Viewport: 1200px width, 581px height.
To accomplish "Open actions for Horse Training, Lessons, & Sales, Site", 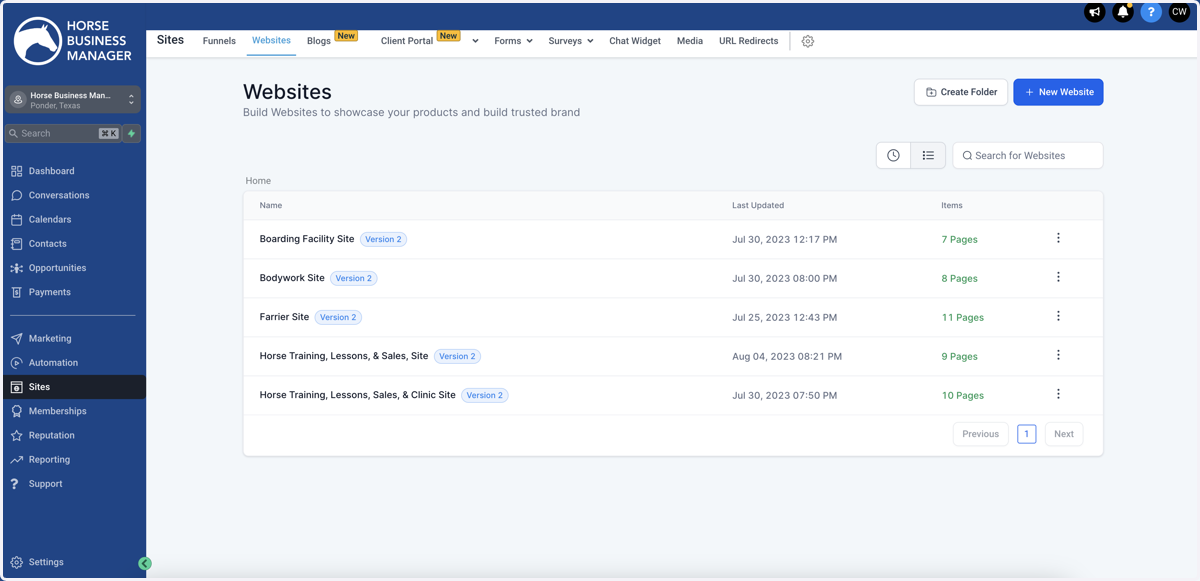I will click(x=1058, y=355).
